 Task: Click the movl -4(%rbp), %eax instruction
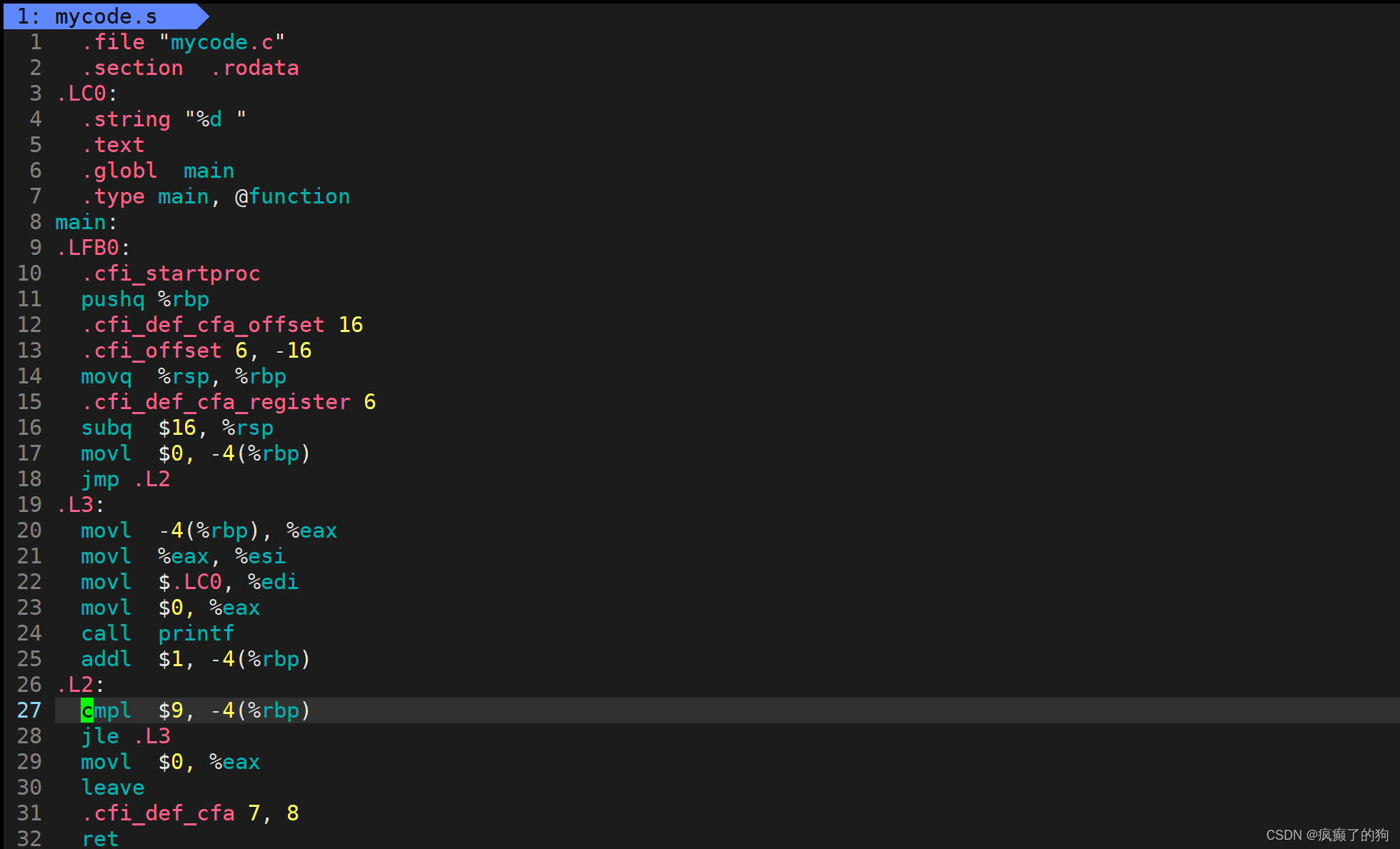pos(209,531)
